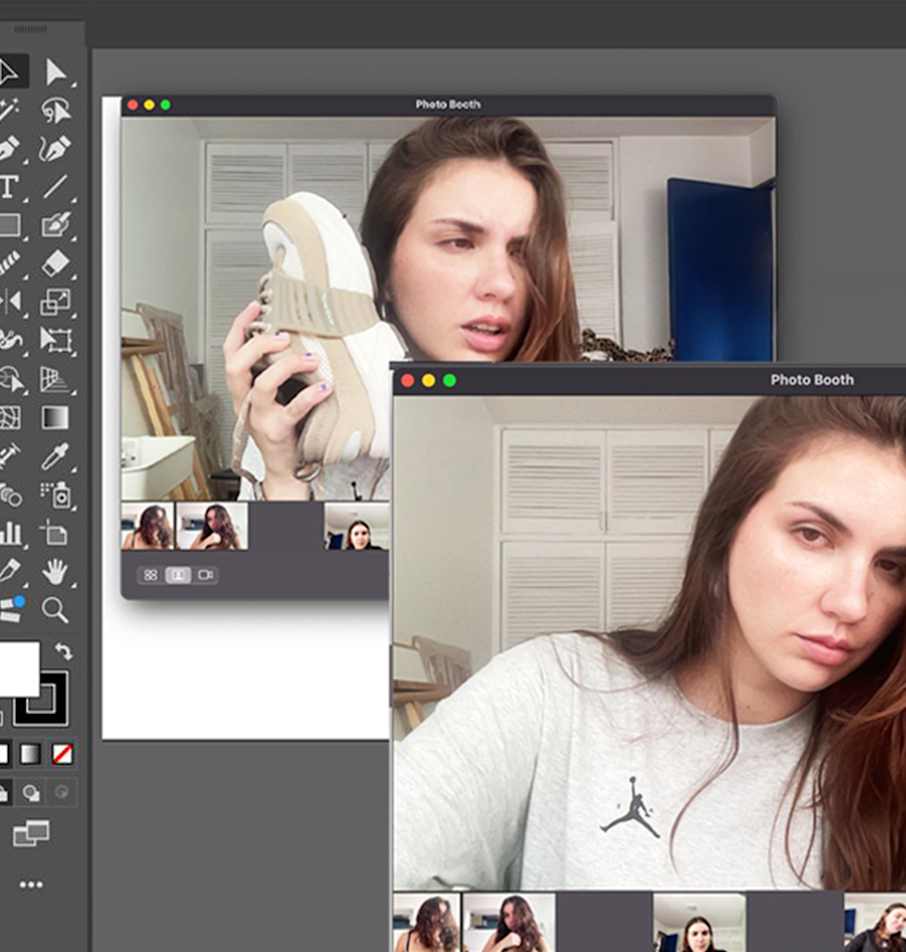
Task: Activate the Hand tool
Action: (x=56, y=571)
